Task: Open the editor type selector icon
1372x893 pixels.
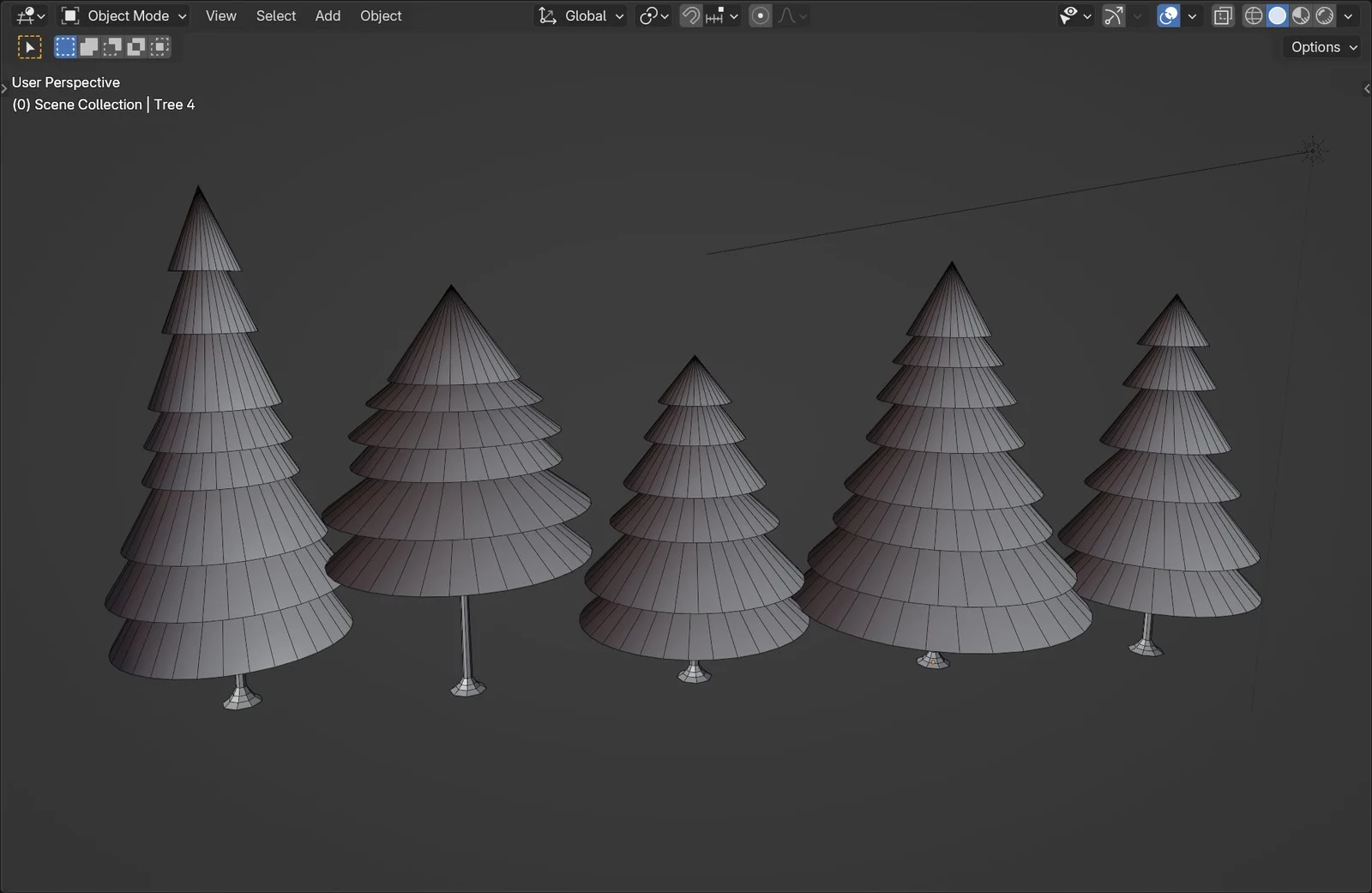Action: tap(26, 15)
